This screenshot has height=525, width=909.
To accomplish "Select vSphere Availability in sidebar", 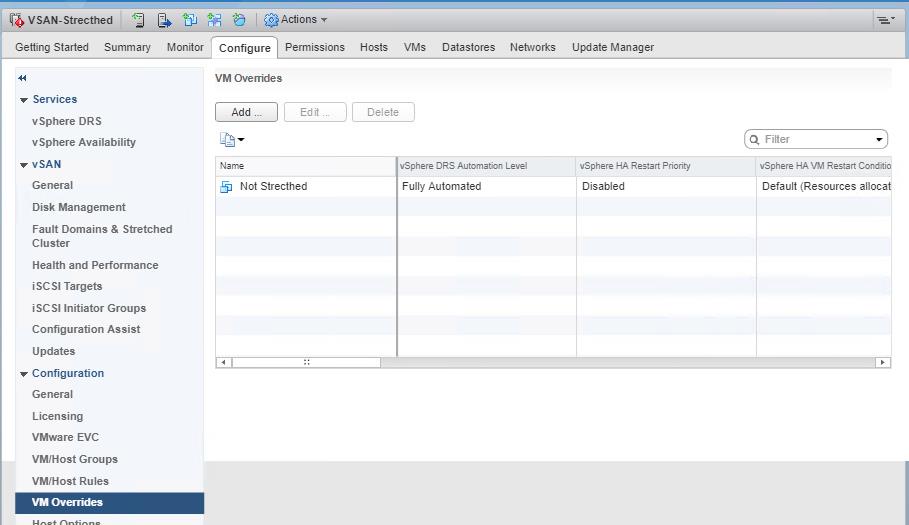I will pos(84,142).
